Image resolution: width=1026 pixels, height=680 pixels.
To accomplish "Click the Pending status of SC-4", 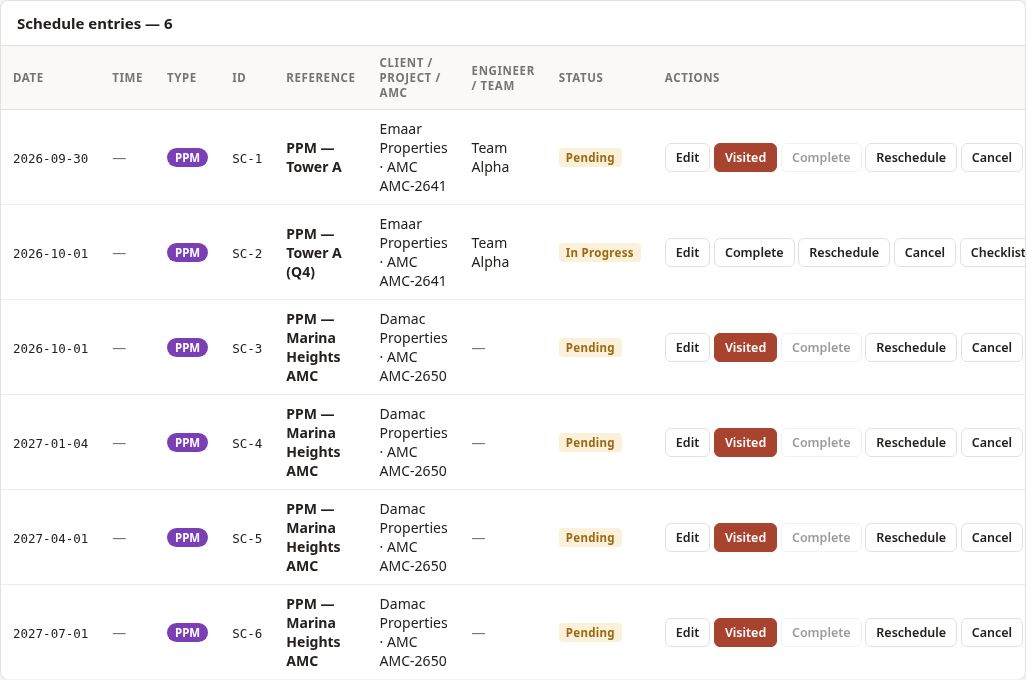I will click(x=590, y=442).
